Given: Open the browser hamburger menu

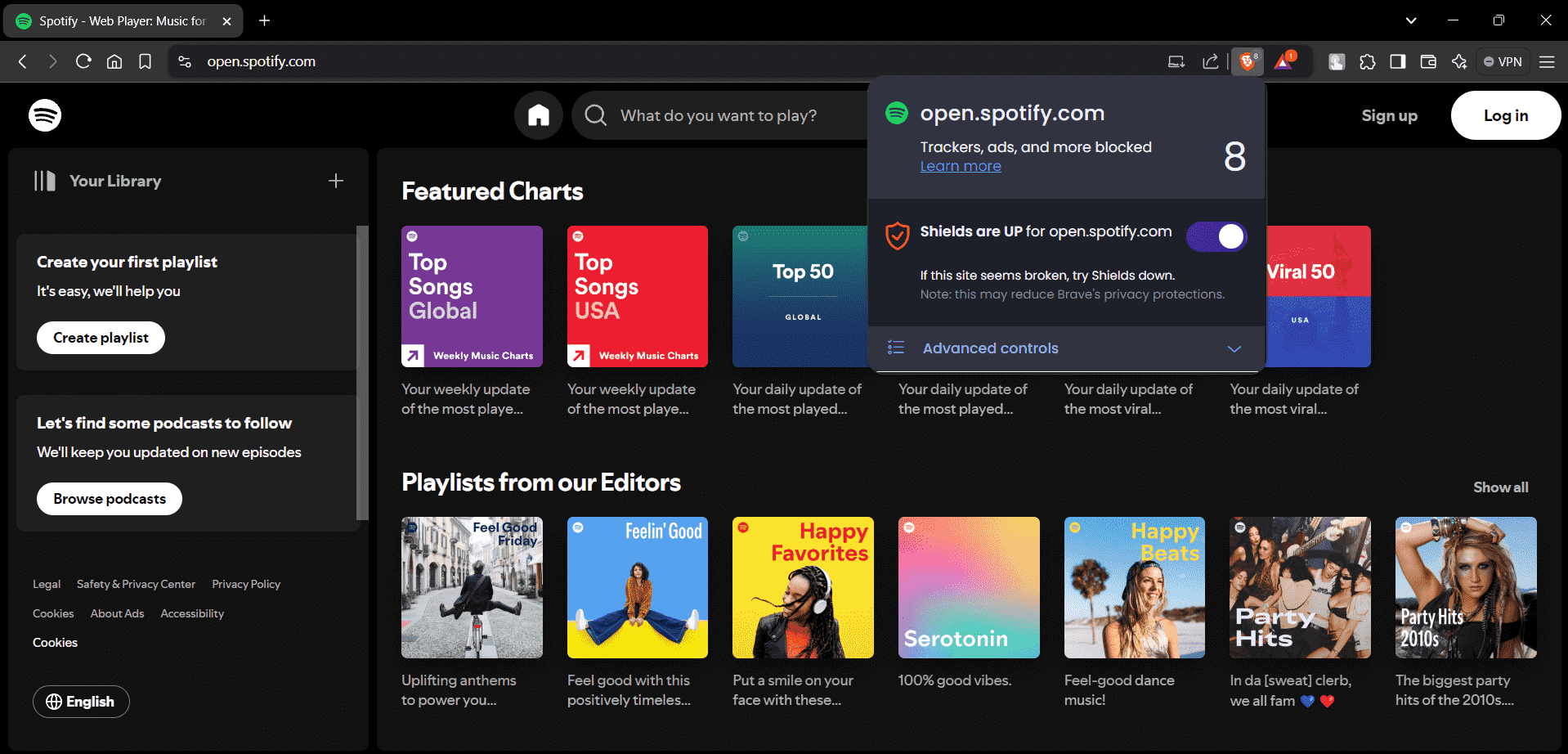Looking at the screenshot, I should tap(1547, 61).
